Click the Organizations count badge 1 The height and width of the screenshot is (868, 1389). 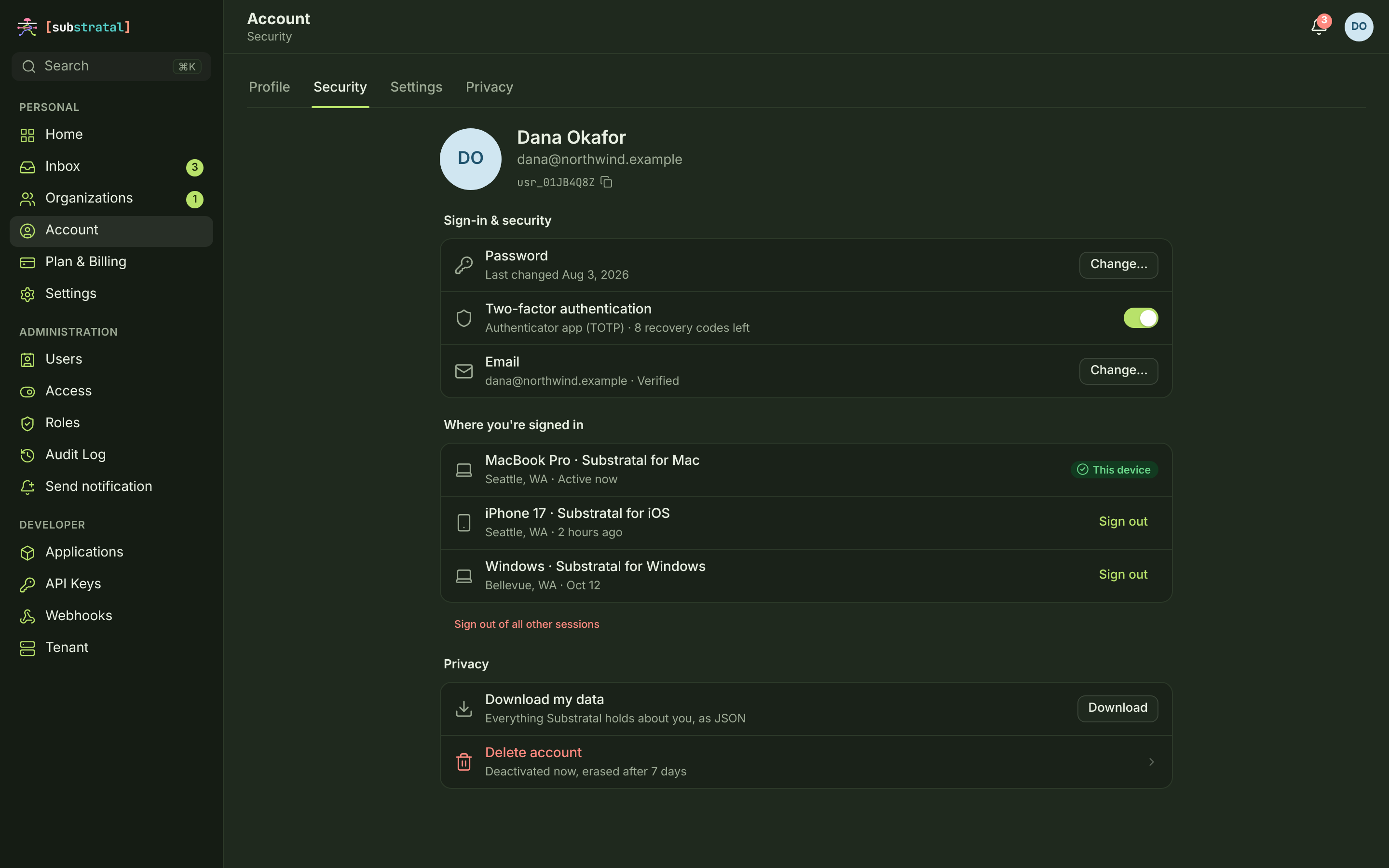194,199
